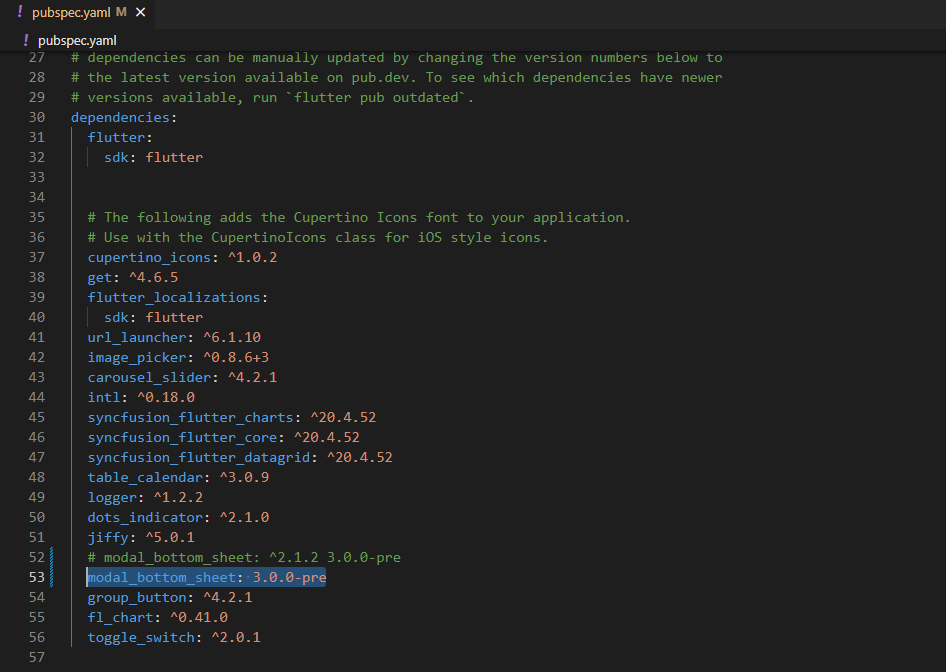Click toggle_switch: ^2.0.1 line
This screenshot has width=946, height=672.
tap(174, 638)
